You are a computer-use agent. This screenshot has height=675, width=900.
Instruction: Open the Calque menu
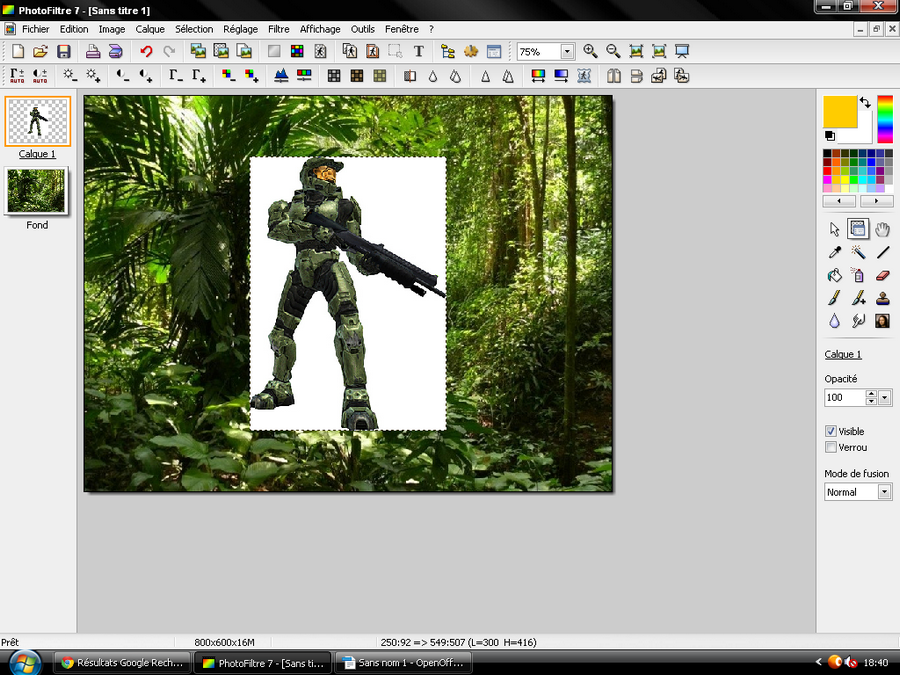tap(150, 29)
